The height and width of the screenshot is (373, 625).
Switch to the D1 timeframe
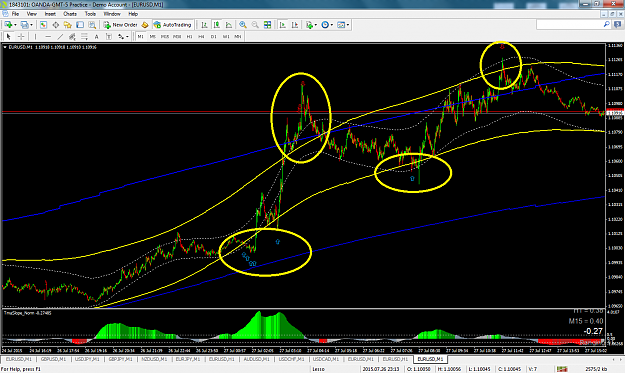point(214,37)
